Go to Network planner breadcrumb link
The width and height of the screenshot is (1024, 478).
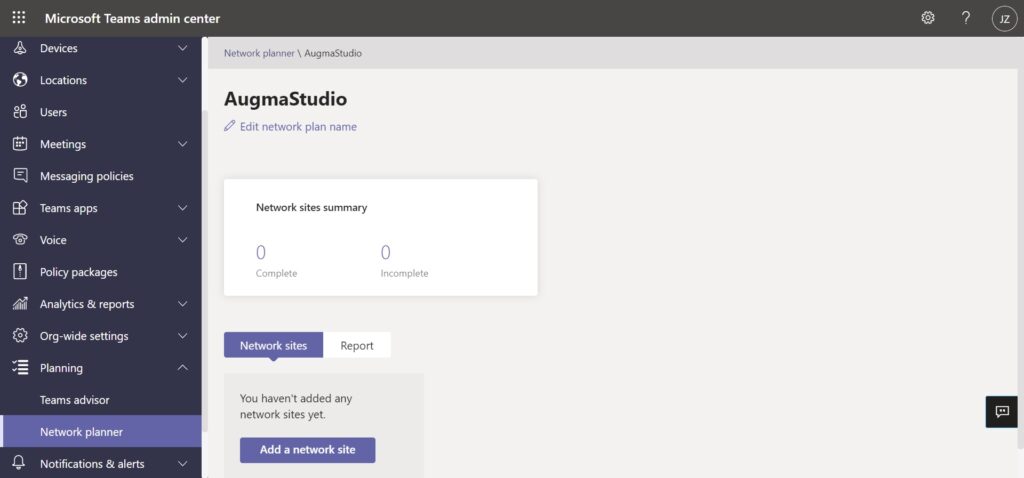(x=259, y=53)
